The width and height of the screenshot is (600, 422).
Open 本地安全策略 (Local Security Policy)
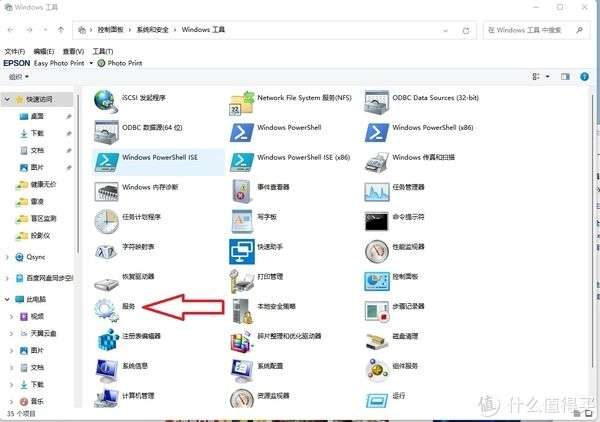click(x=264, y=311)
